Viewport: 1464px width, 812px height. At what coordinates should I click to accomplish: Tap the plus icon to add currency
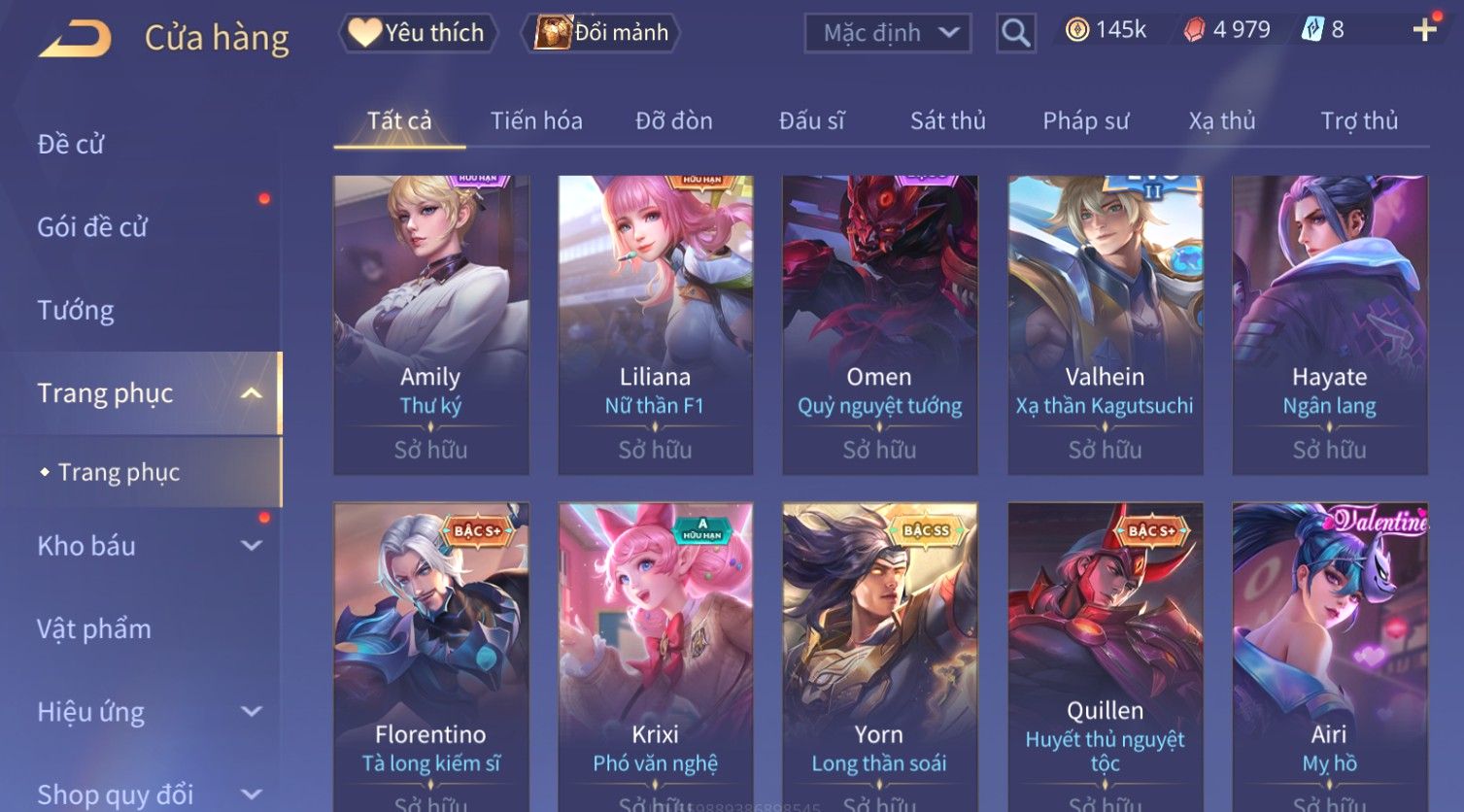tap(1424, 30)
